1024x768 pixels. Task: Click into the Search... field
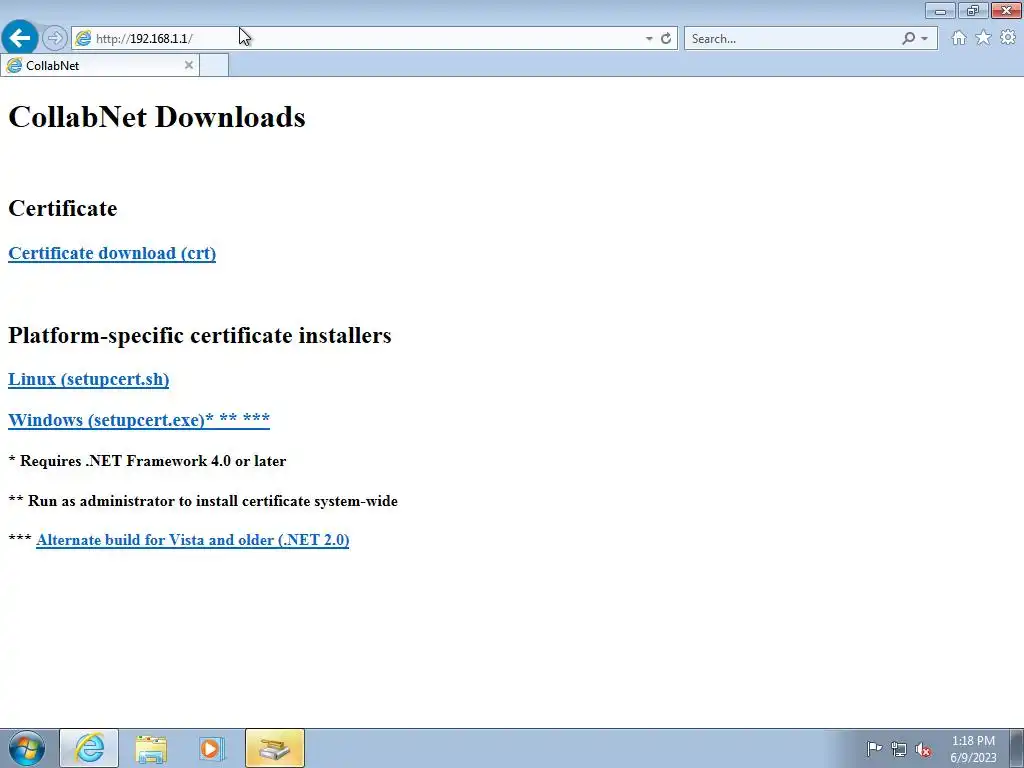[x=793, y=39]
